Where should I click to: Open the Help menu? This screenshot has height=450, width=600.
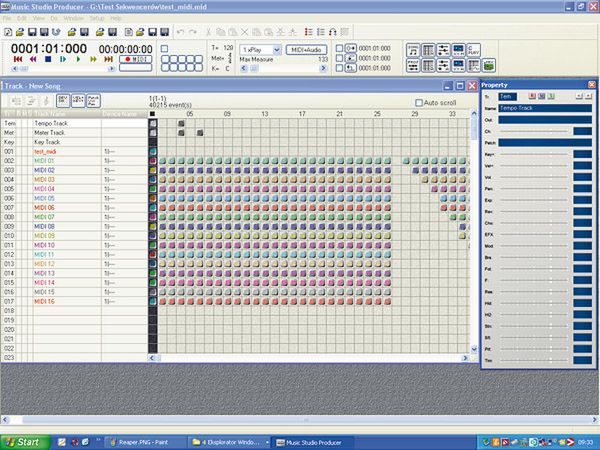click(x=116, y=18)
